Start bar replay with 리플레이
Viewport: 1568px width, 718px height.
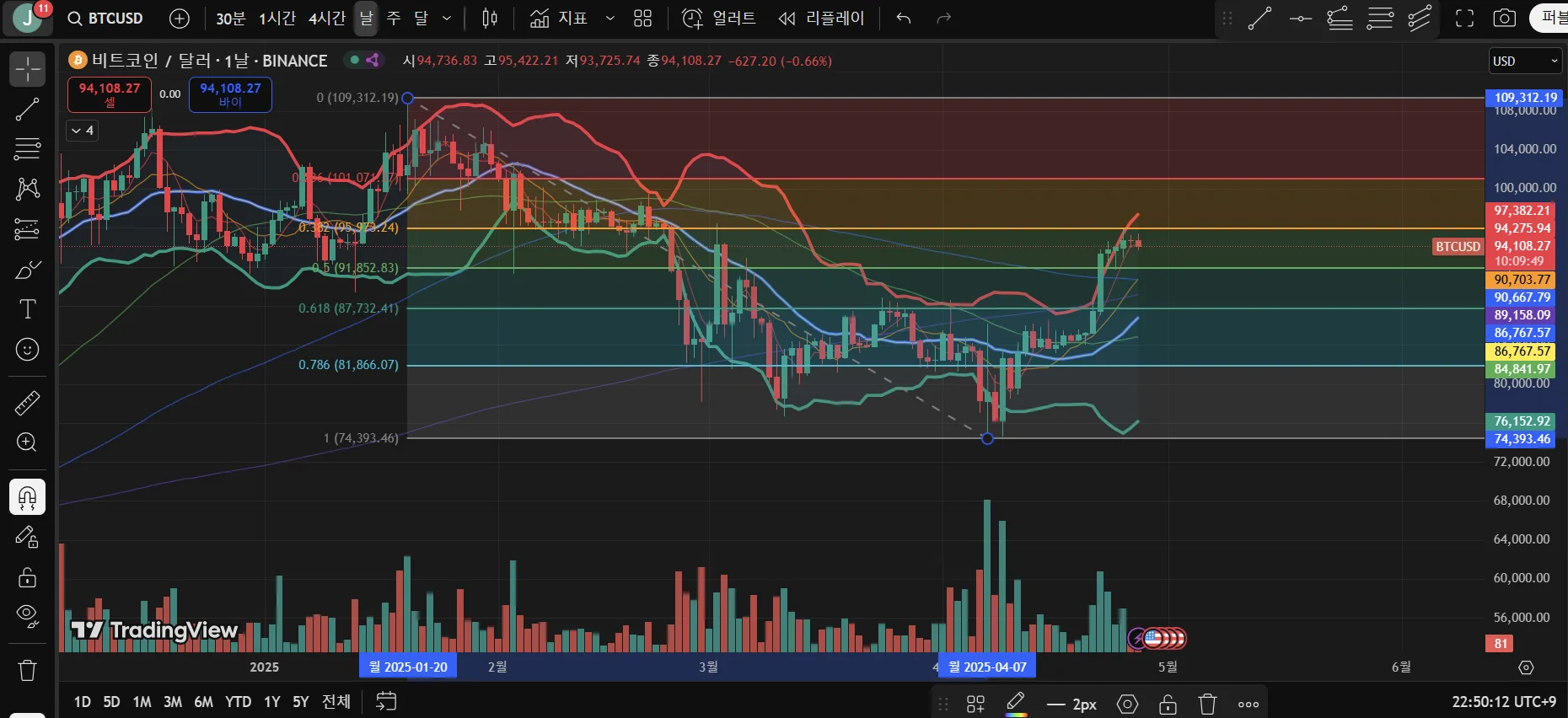tap(821, 19)
